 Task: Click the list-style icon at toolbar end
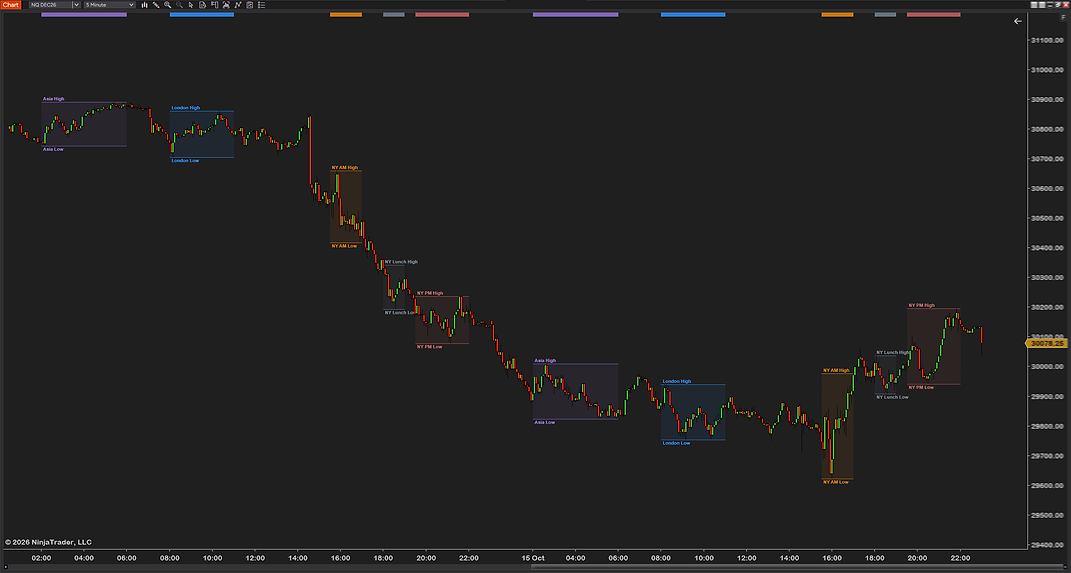tap(261, 5)
